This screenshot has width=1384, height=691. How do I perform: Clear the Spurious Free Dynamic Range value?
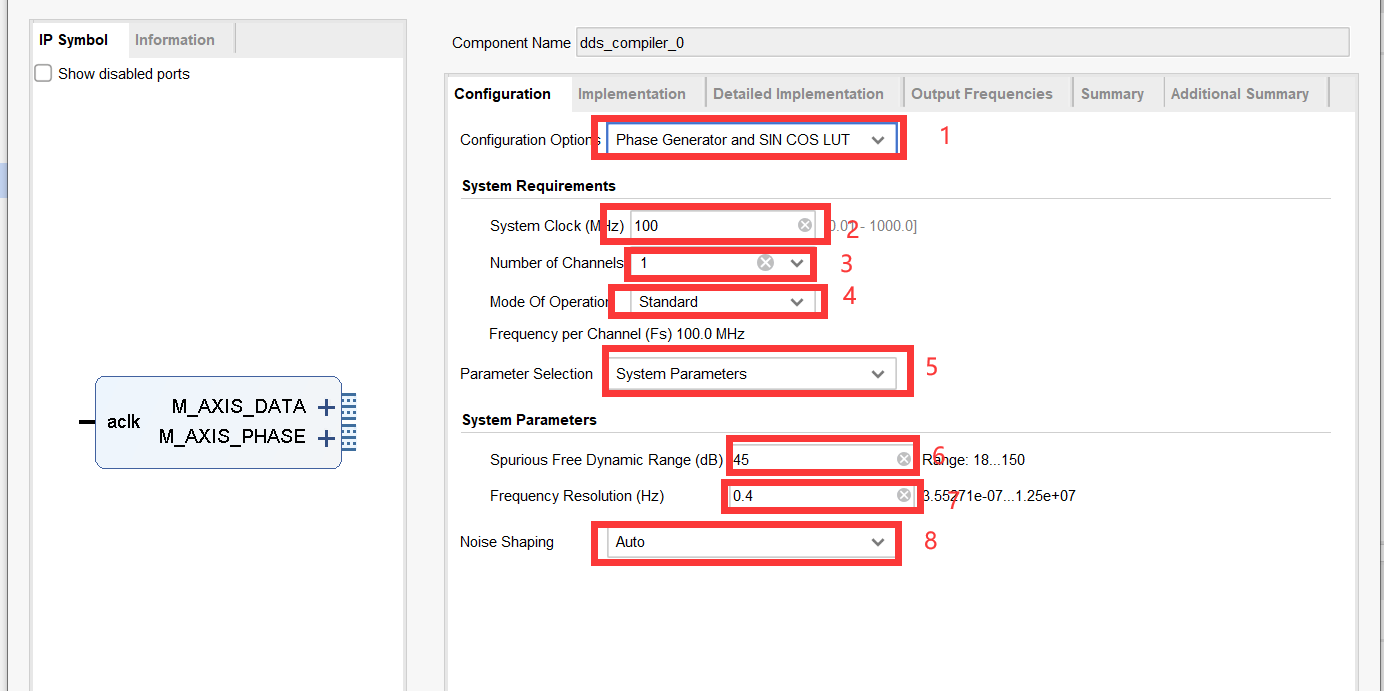point(904,459)
